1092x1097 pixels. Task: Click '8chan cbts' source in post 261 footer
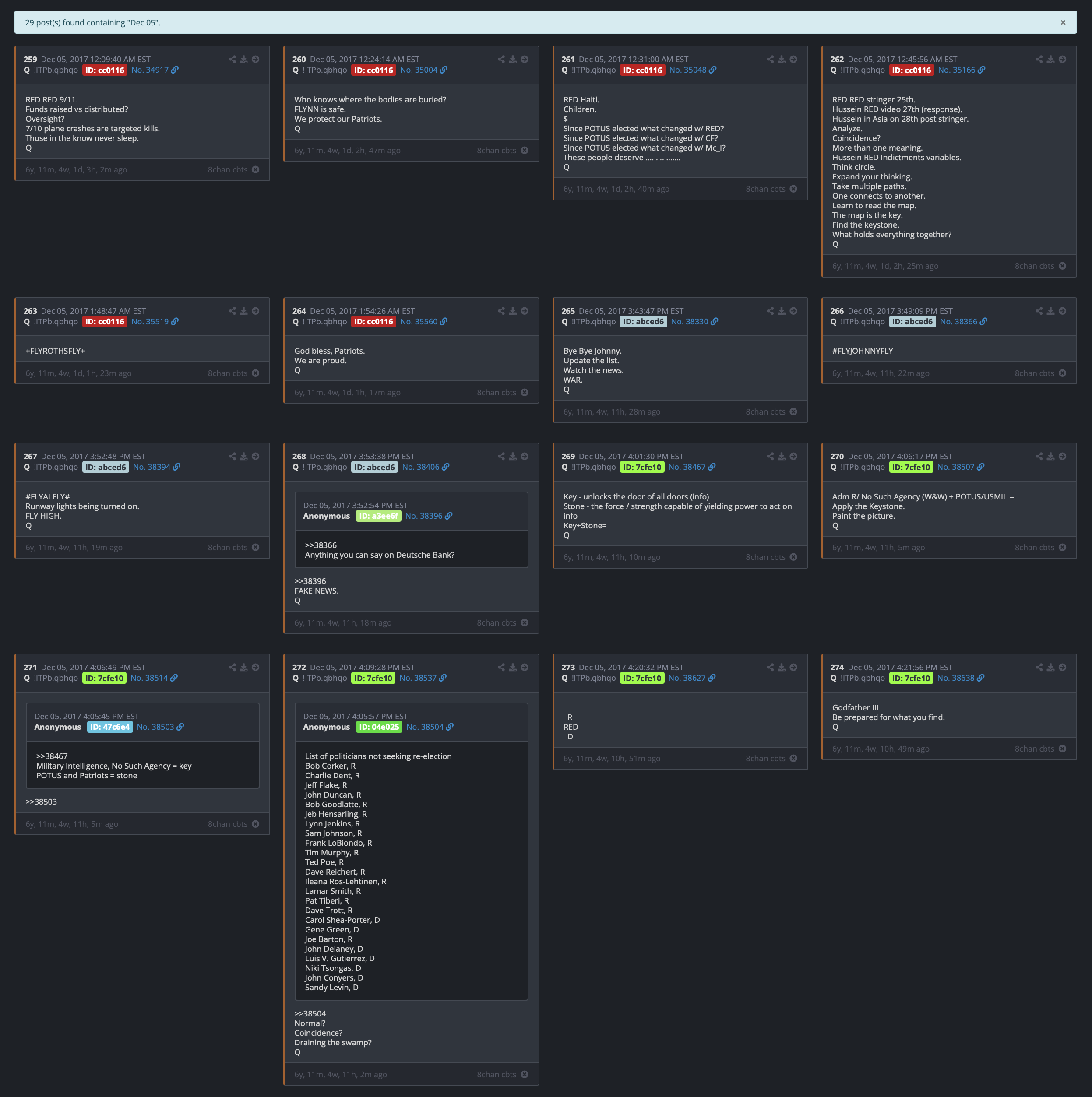click(765, 189)
